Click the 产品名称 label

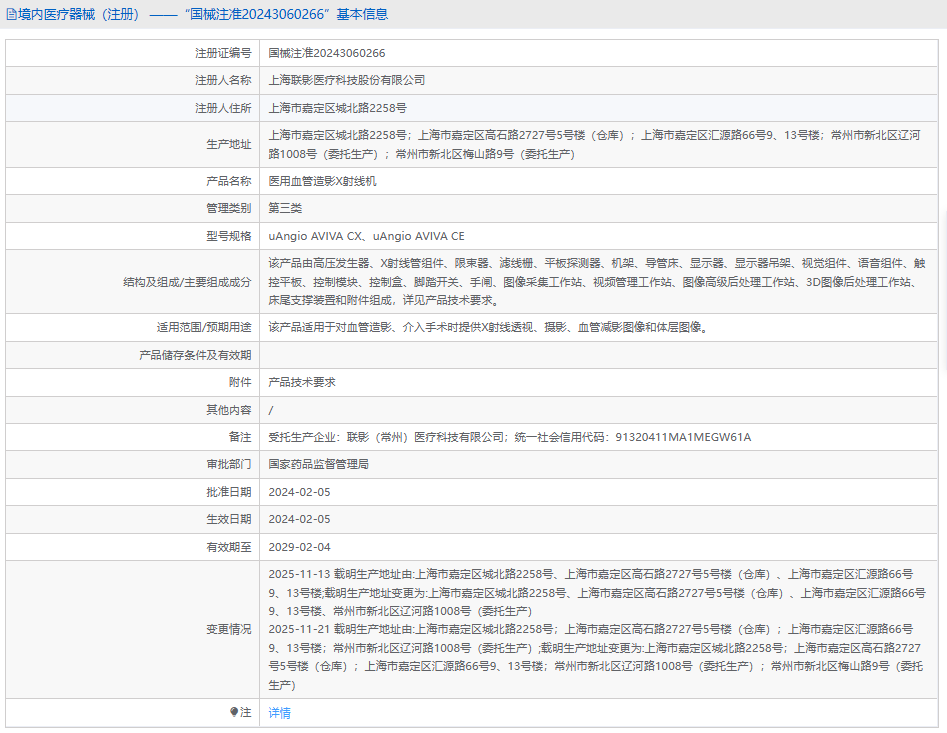click(x=228, y=181)
